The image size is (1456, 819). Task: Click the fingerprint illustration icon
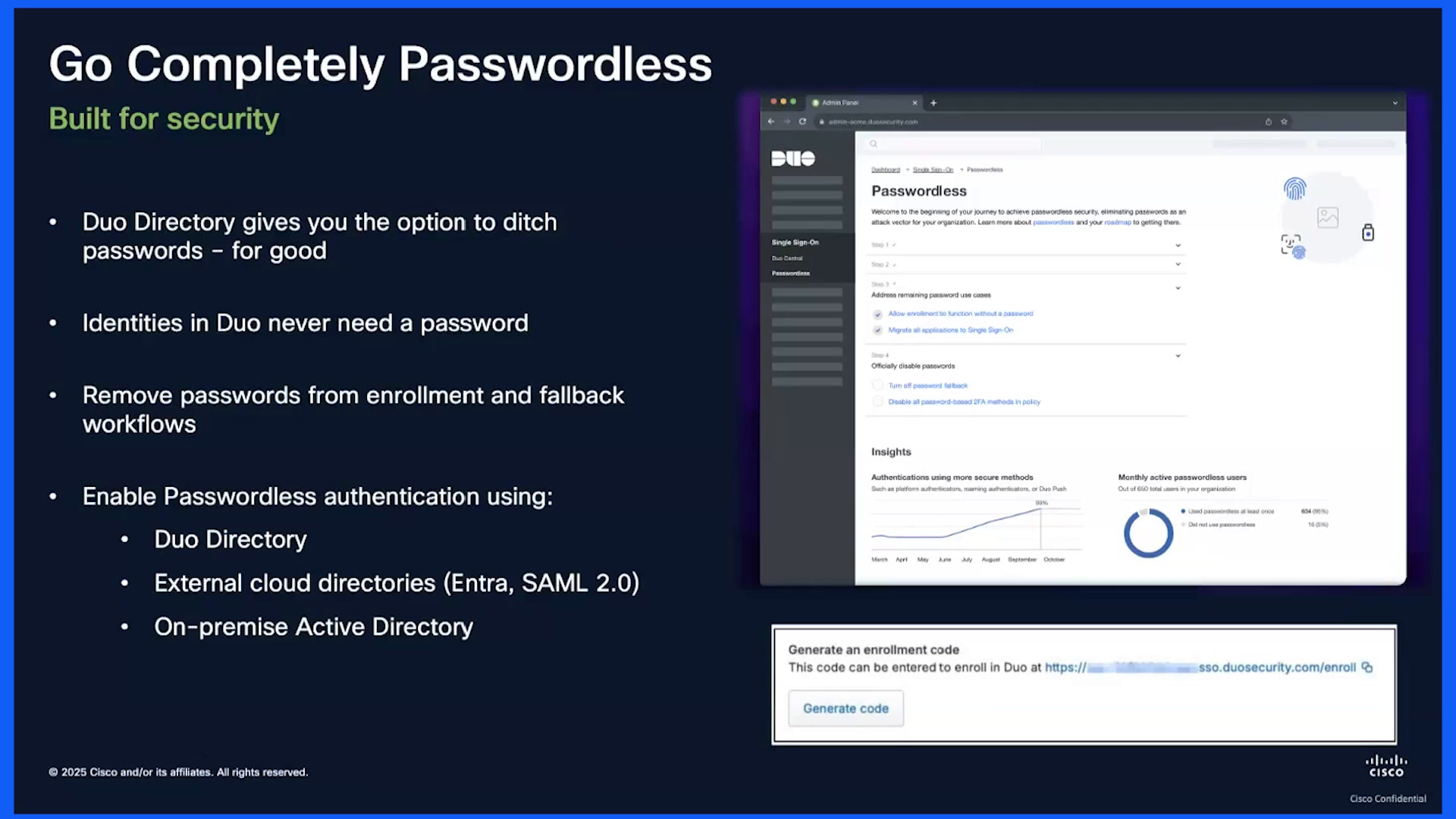1294,188
